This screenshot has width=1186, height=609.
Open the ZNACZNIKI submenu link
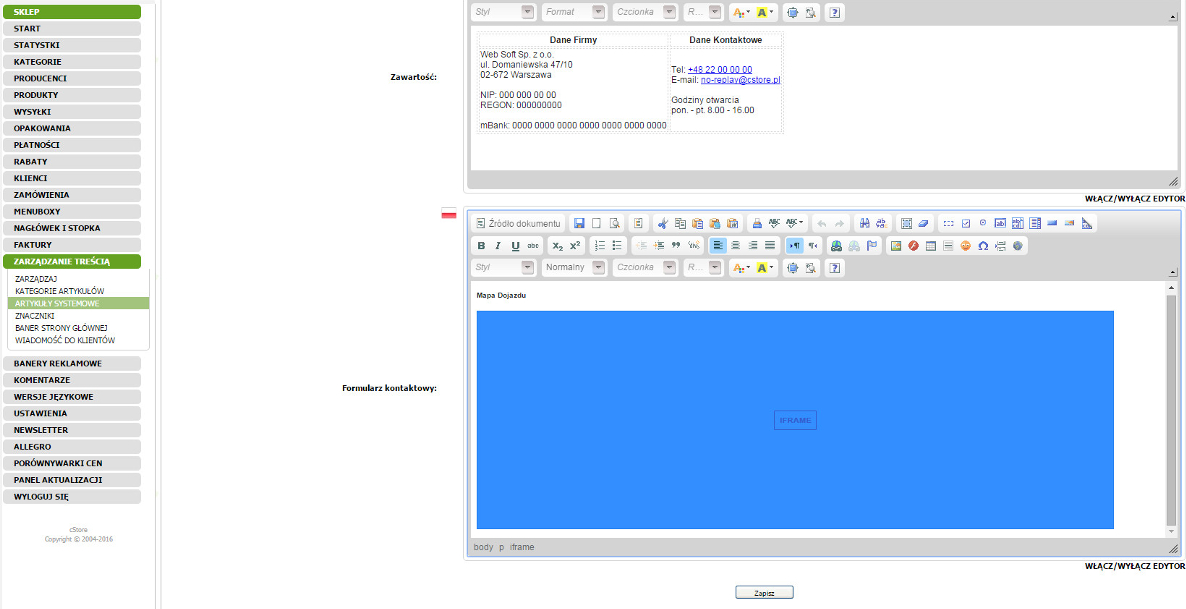[36, 316]
